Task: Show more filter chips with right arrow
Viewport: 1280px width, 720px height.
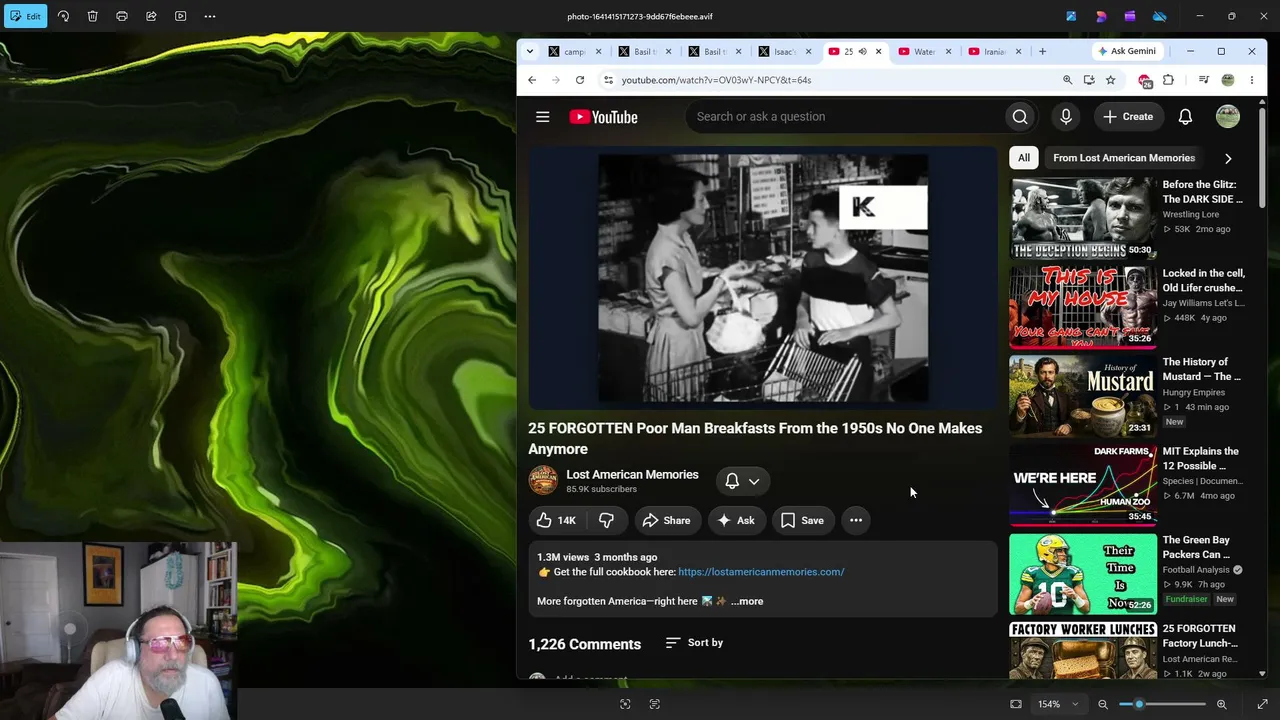Action: [x=1228, y=158]
